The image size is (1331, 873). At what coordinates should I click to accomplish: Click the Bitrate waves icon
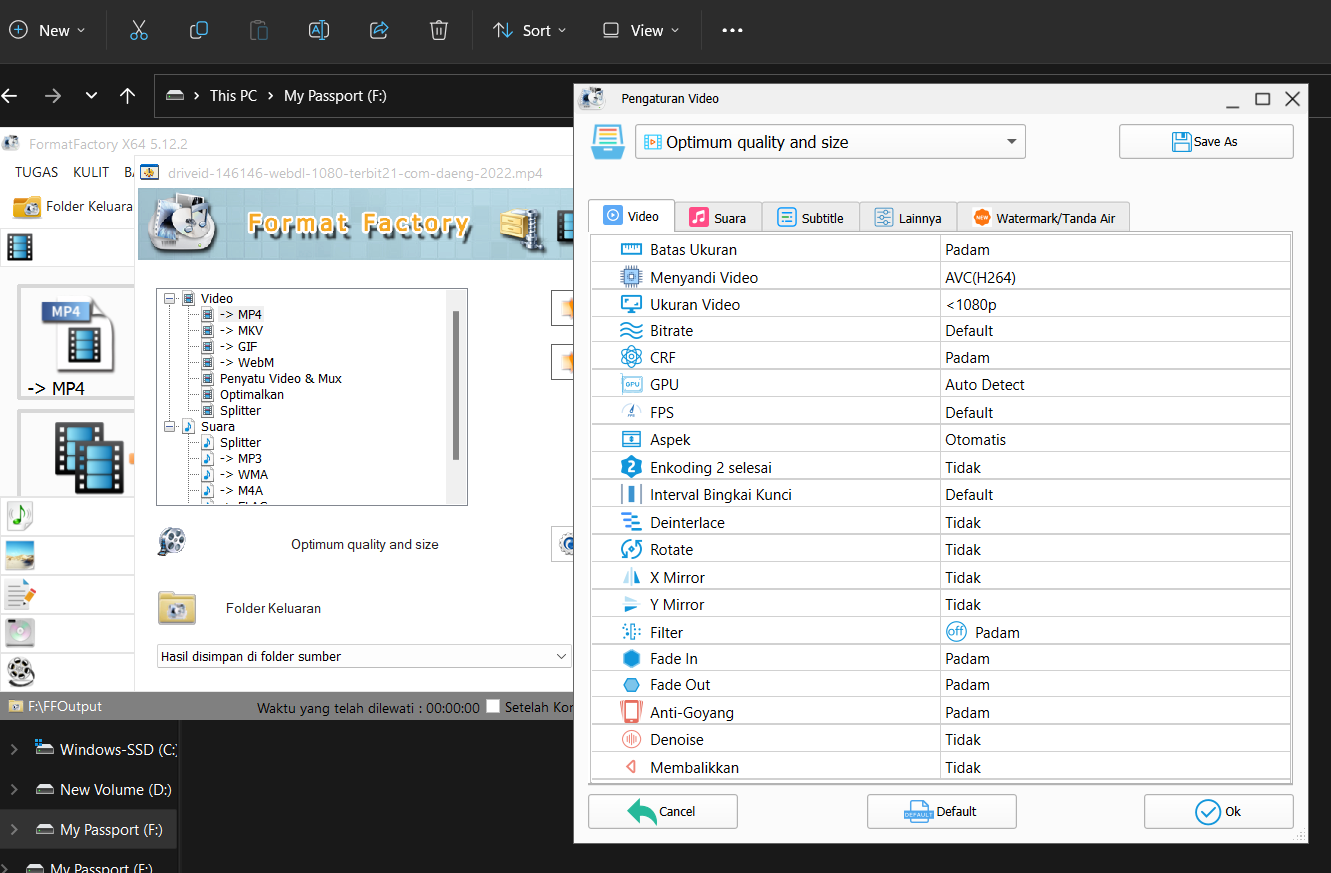[631, 330]
